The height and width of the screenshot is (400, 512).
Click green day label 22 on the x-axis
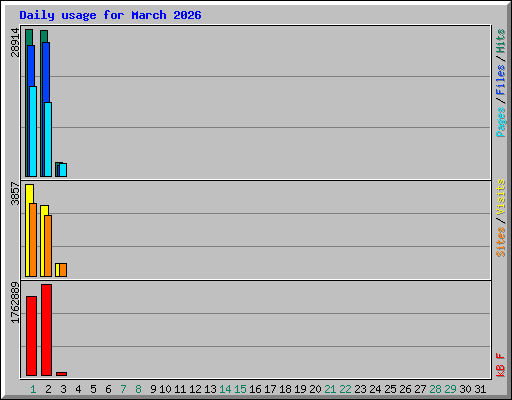tap(345, 389)
